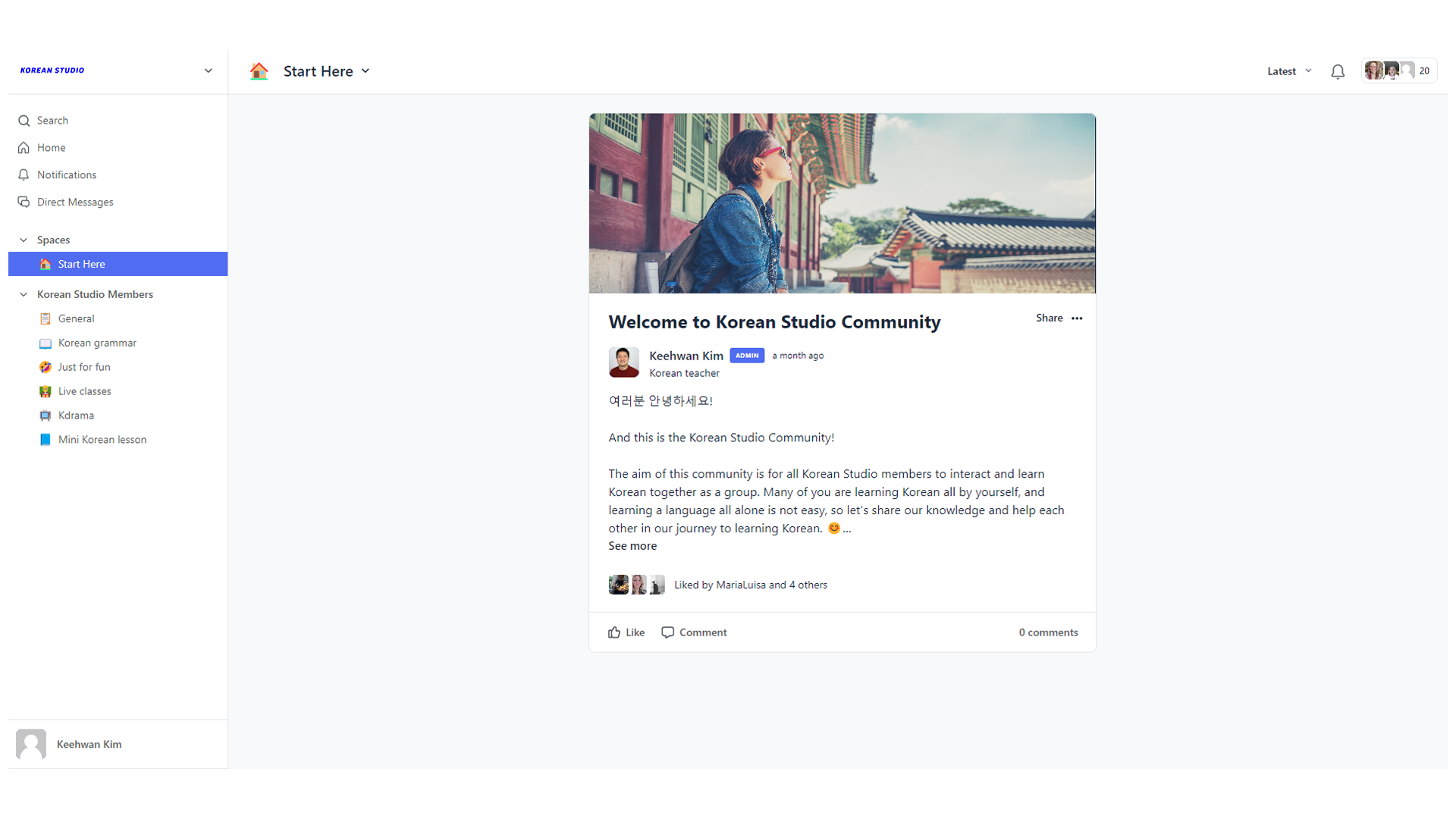Click the 'a month ago' timestamp
This screenshot has height=819, width=1456.
coord(798,356)
